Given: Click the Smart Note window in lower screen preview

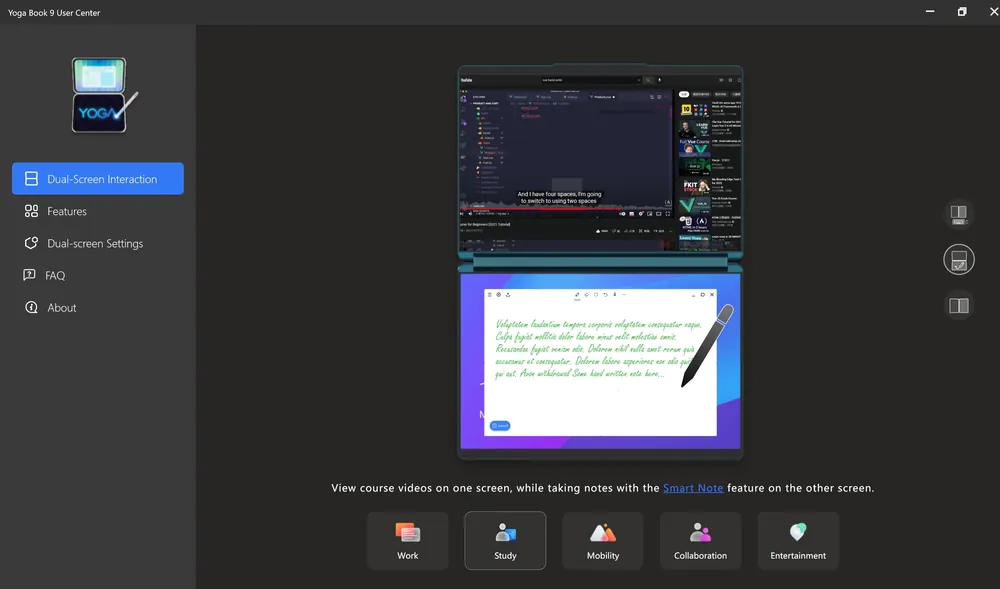Looking at the screenshot, I should 600,362.
